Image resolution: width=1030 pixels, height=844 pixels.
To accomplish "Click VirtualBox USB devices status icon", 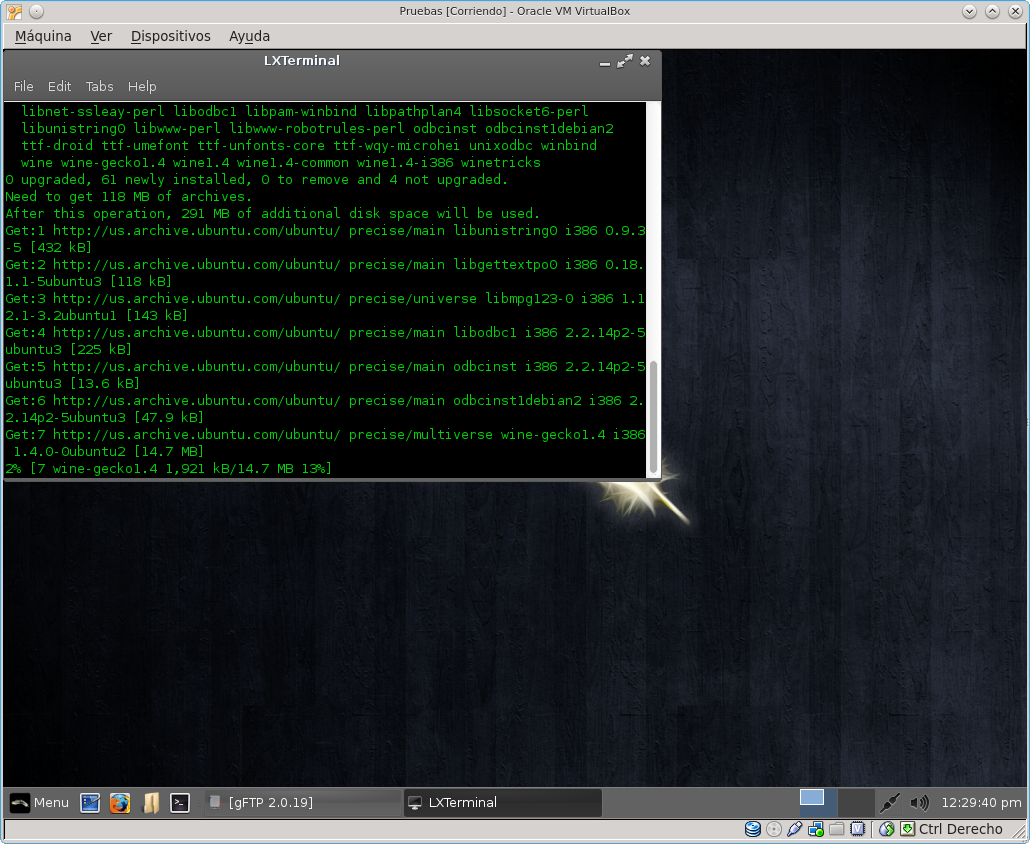I will tap(795, 829).
